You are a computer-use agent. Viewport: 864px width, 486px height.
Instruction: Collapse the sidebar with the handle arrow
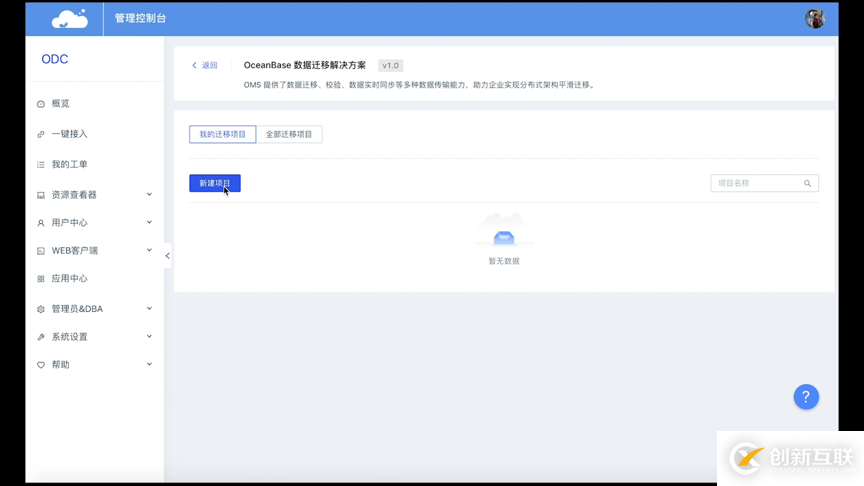click(168, 256)
